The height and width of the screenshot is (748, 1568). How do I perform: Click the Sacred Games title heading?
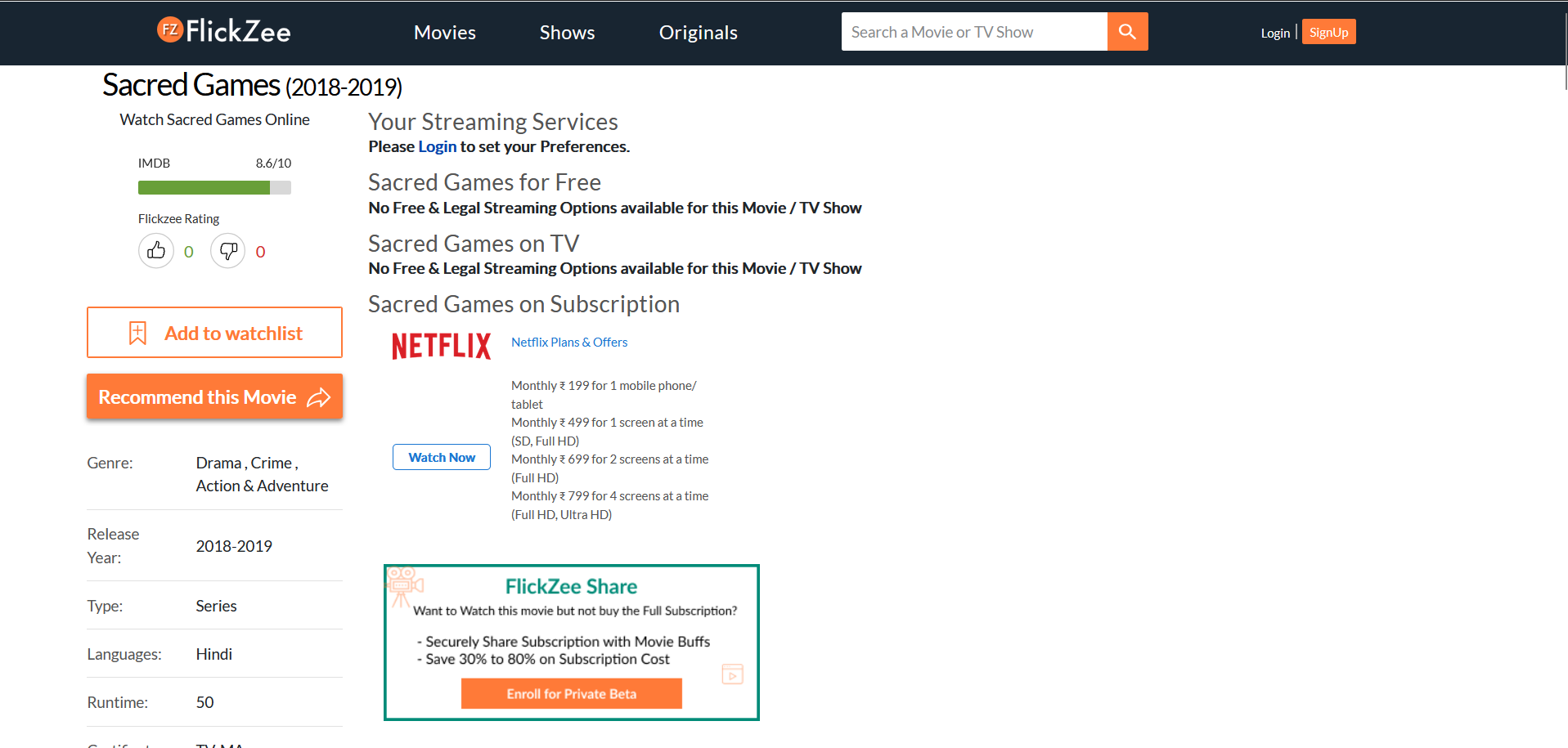(252, 85)
